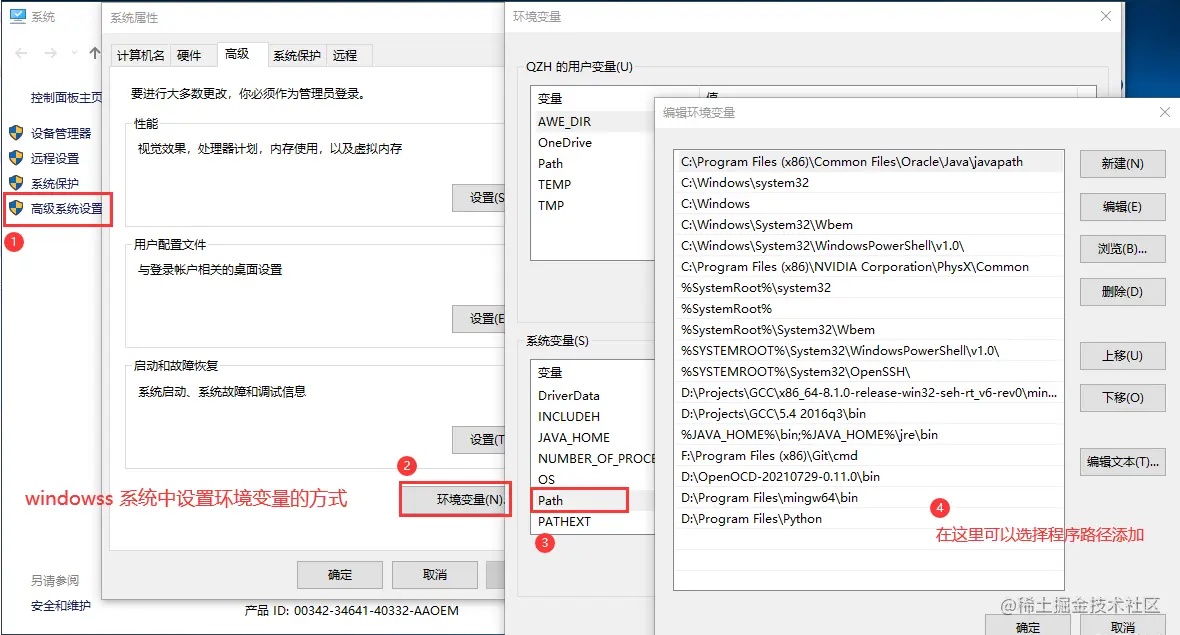
Task: Click 设置 button under 性能
Action: coord(479,197)
